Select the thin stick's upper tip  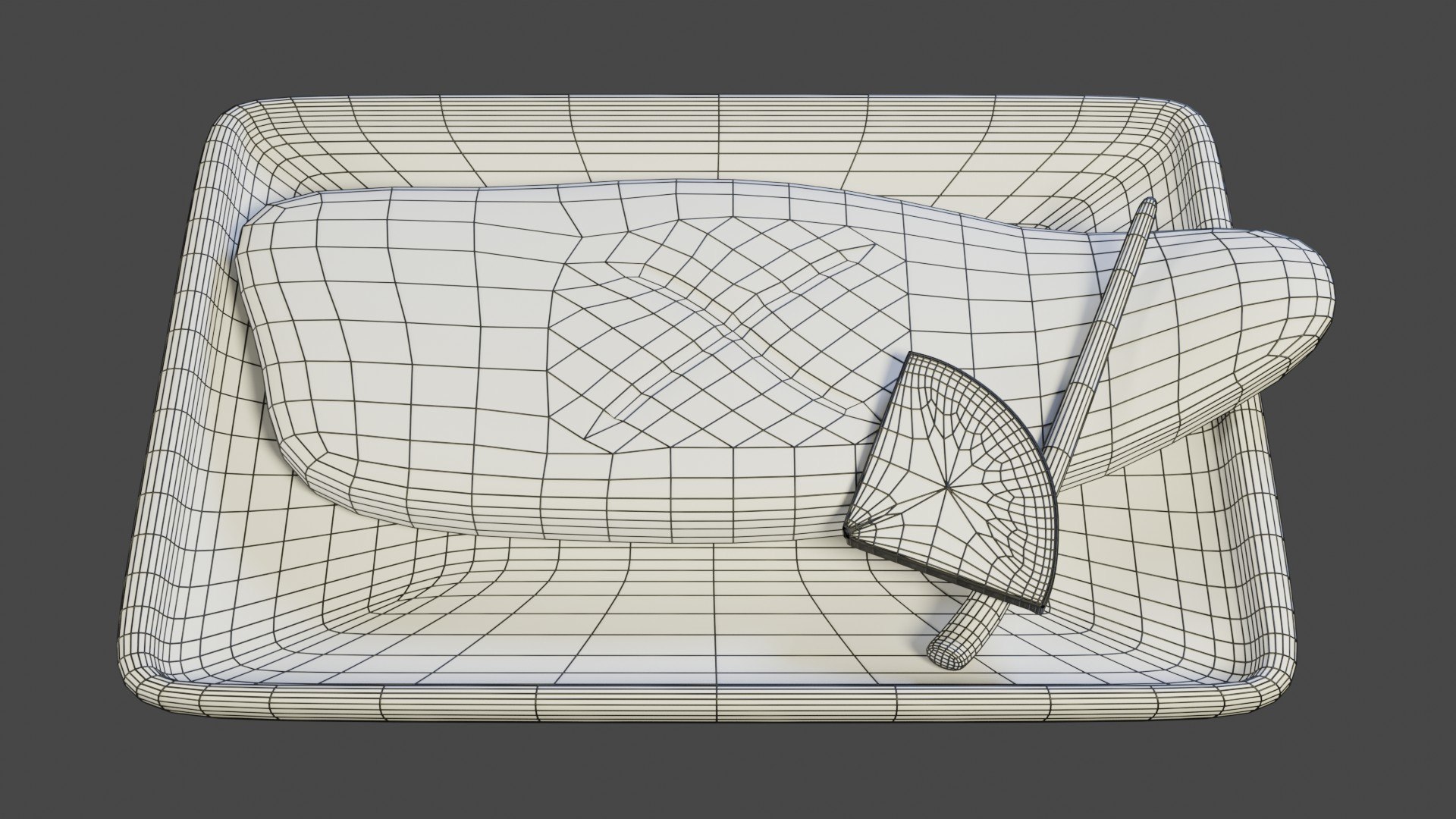(x=1149, y=205)
